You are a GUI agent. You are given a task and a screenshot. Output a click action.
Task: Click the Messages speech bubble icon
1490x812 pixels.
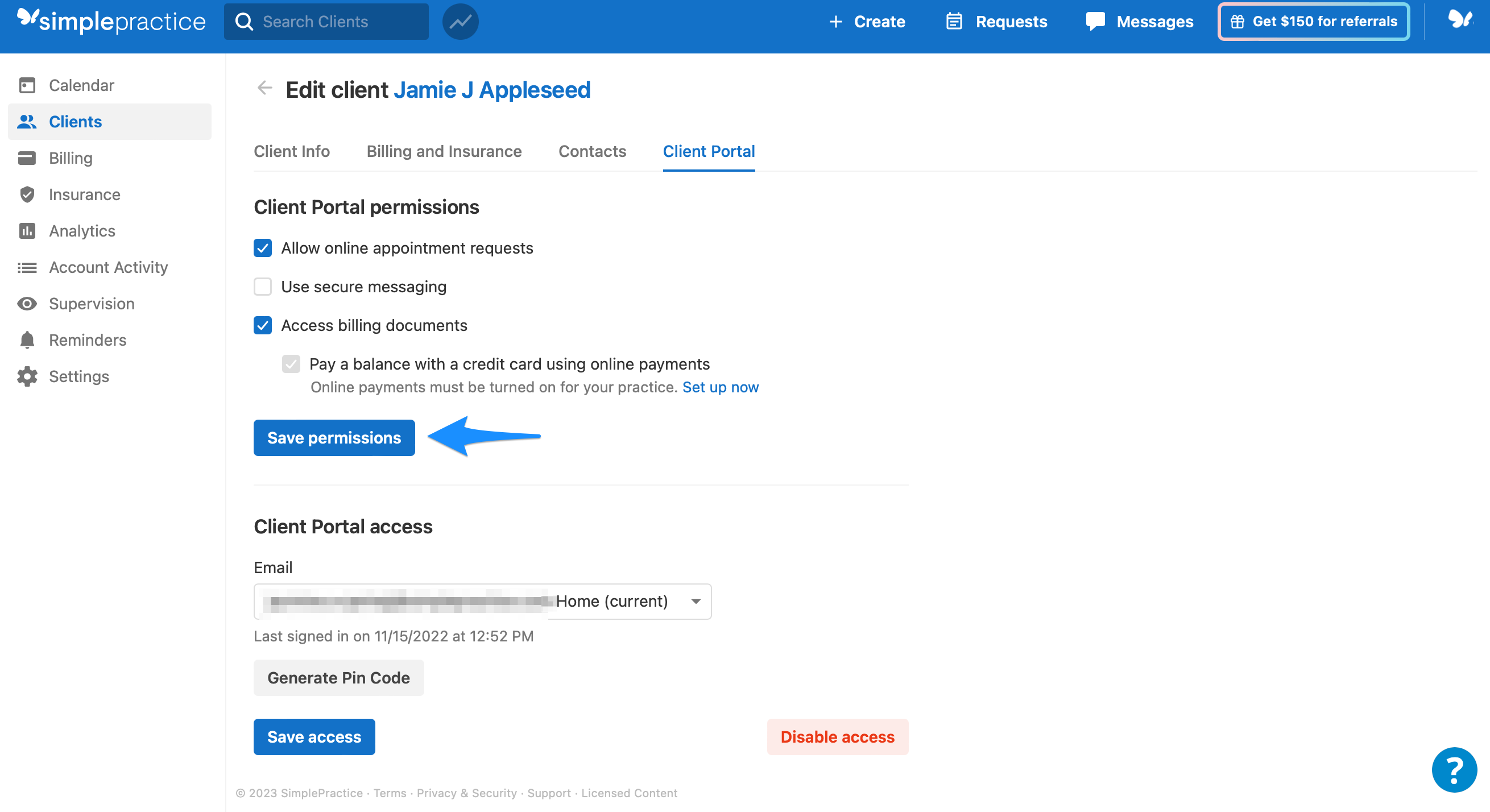pyautogui.click(x=1095, y=22)
